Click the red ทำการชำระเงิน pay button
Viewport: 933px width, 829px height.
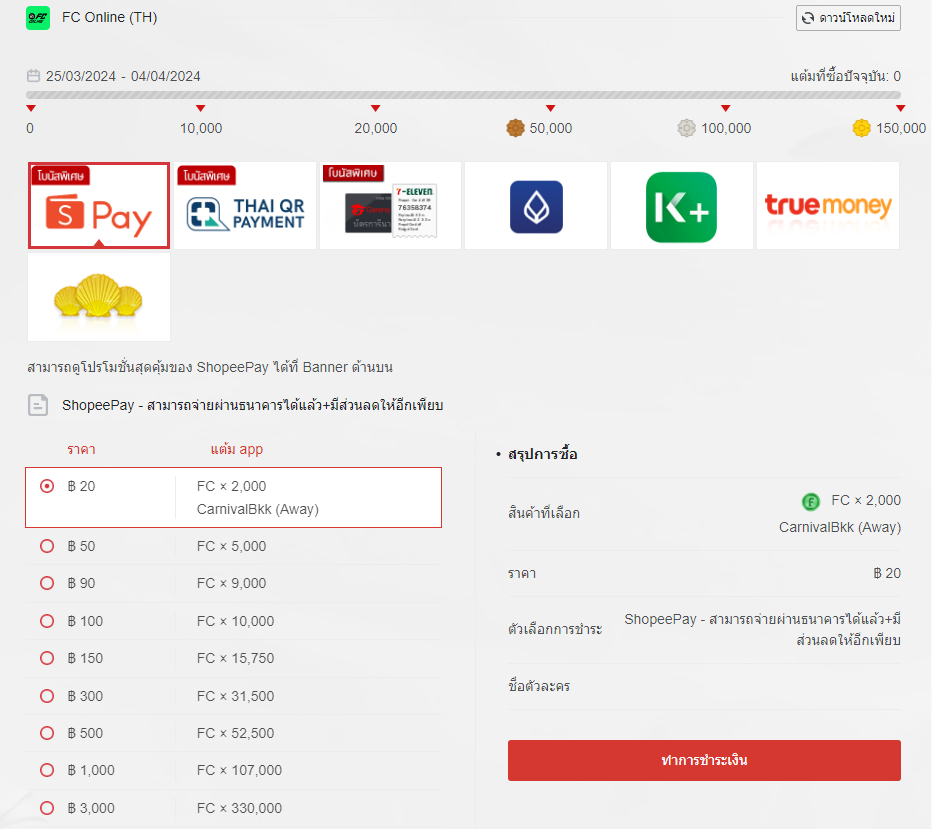(x=704, y=760)
